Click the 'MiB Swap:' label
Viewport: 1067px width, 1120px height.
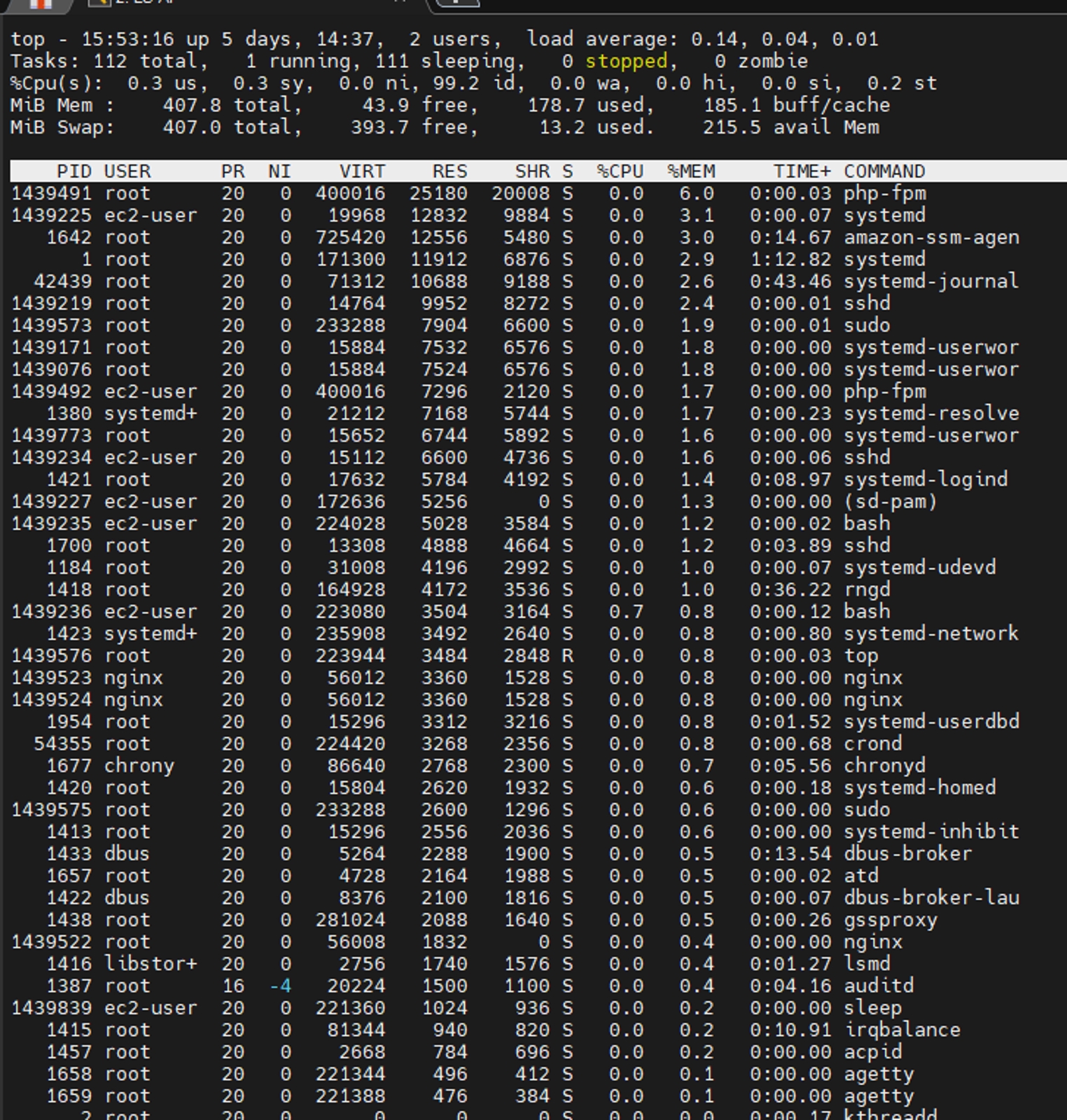coord(62,127)
